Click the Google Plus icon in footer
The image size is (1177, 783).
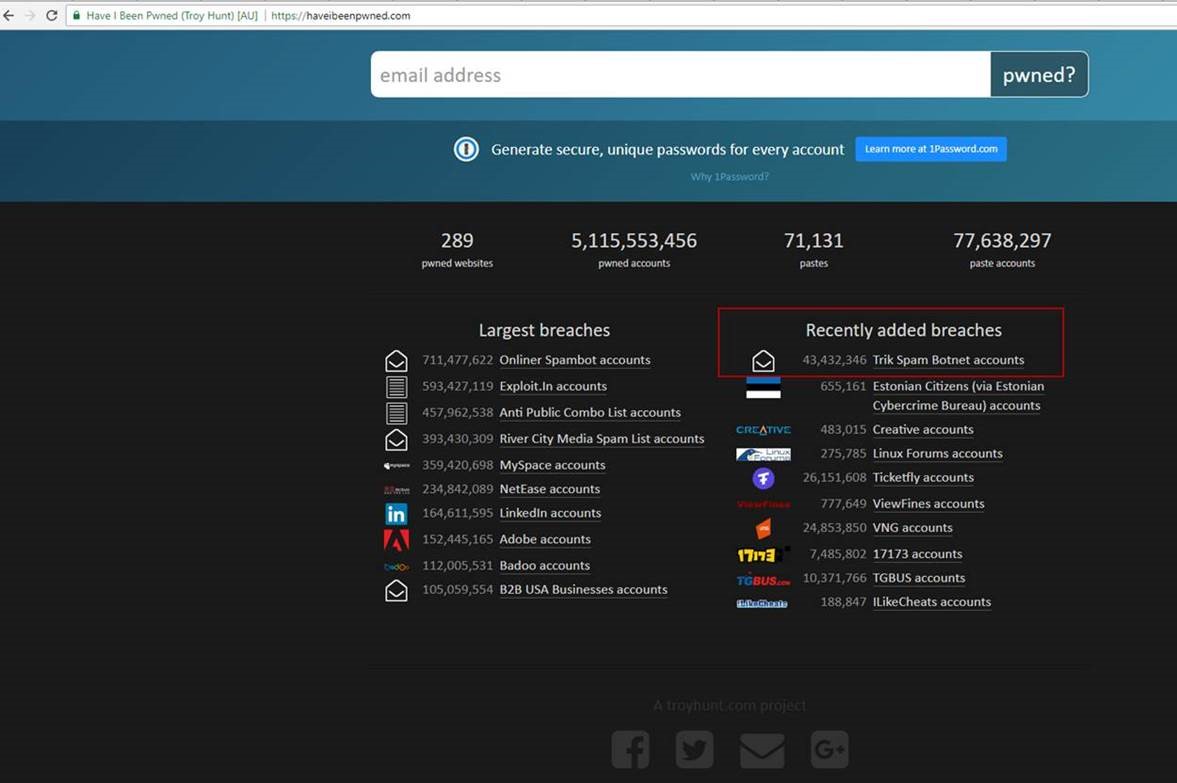(829, 749)
